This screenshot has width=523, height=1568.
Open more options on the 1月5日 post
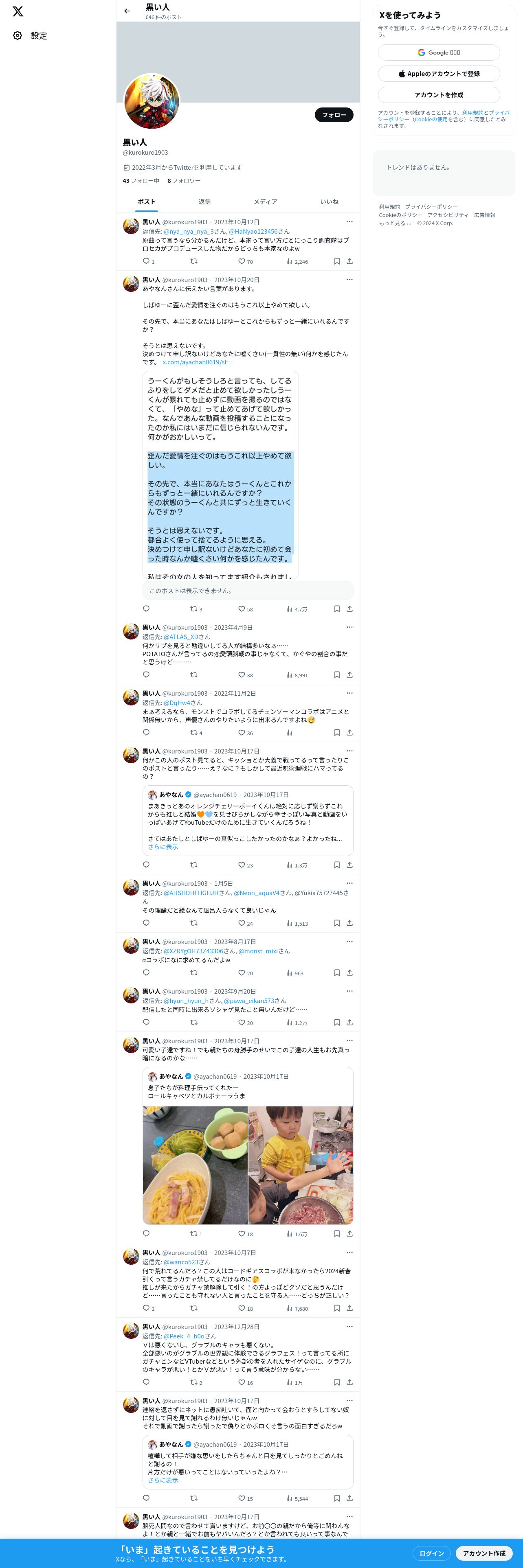coord(349,883)
